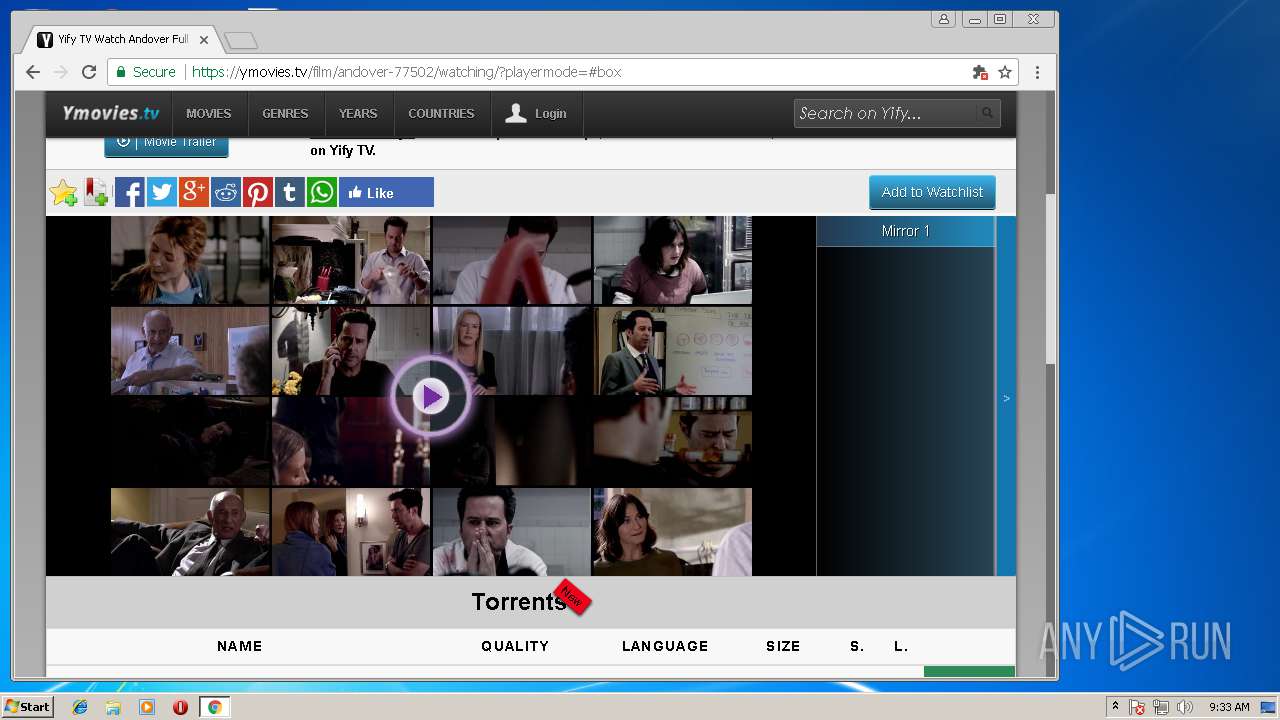
Task: Click the L. column header
Action: (x=901, y=646)
